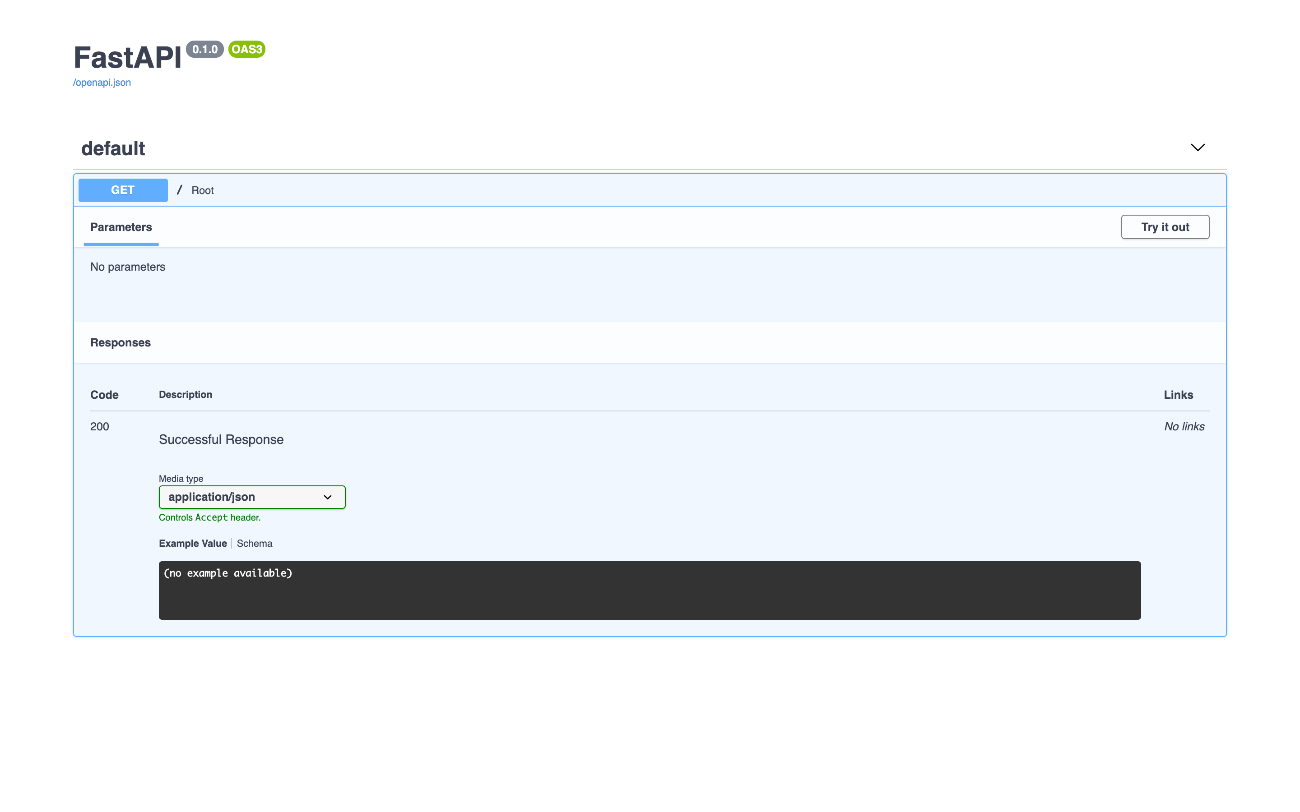Click the Controls Accept header note
Image resolution: width=1300 pixels, height=812 pixels.
click(210, 518)
